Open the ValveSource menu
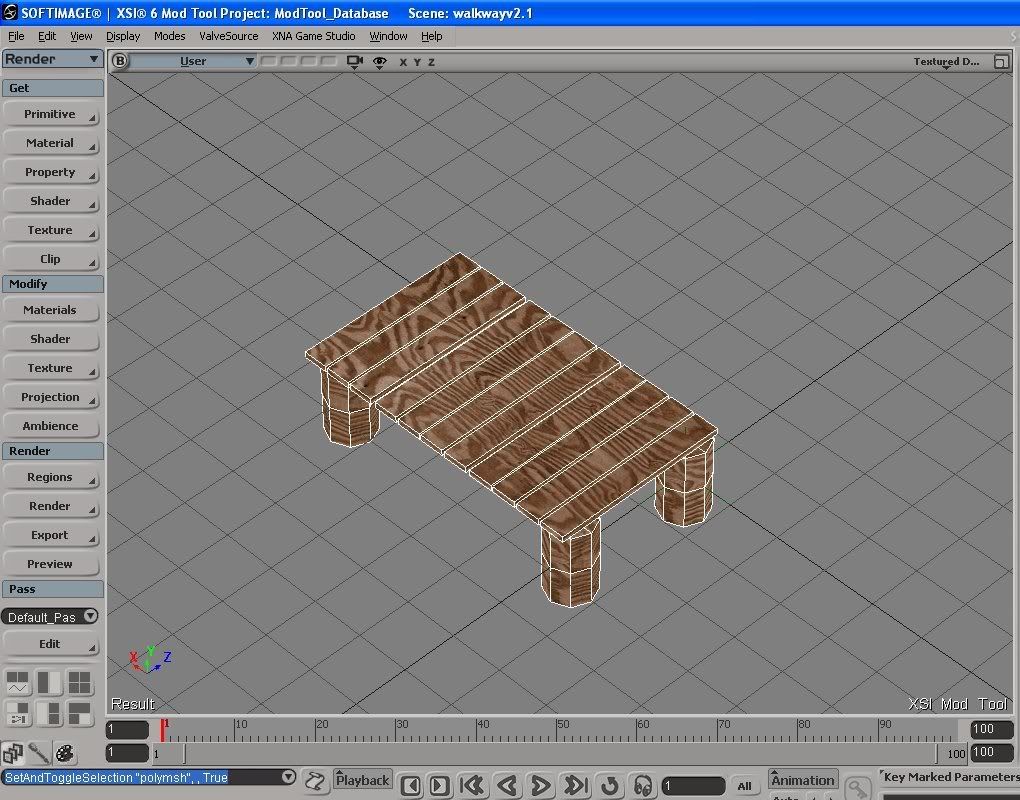The width and height of the screenshot is (1020, 800). click(x=228, y=36)
